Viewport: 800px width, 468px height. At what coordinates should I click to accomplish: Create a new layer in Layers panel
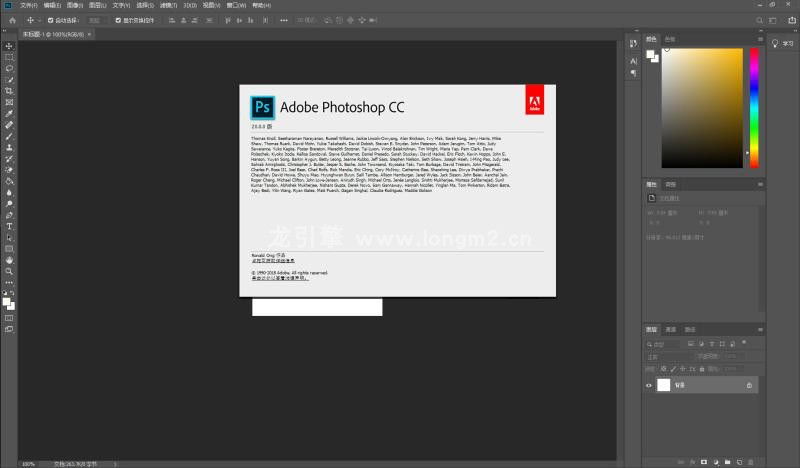tap(739, 462)
